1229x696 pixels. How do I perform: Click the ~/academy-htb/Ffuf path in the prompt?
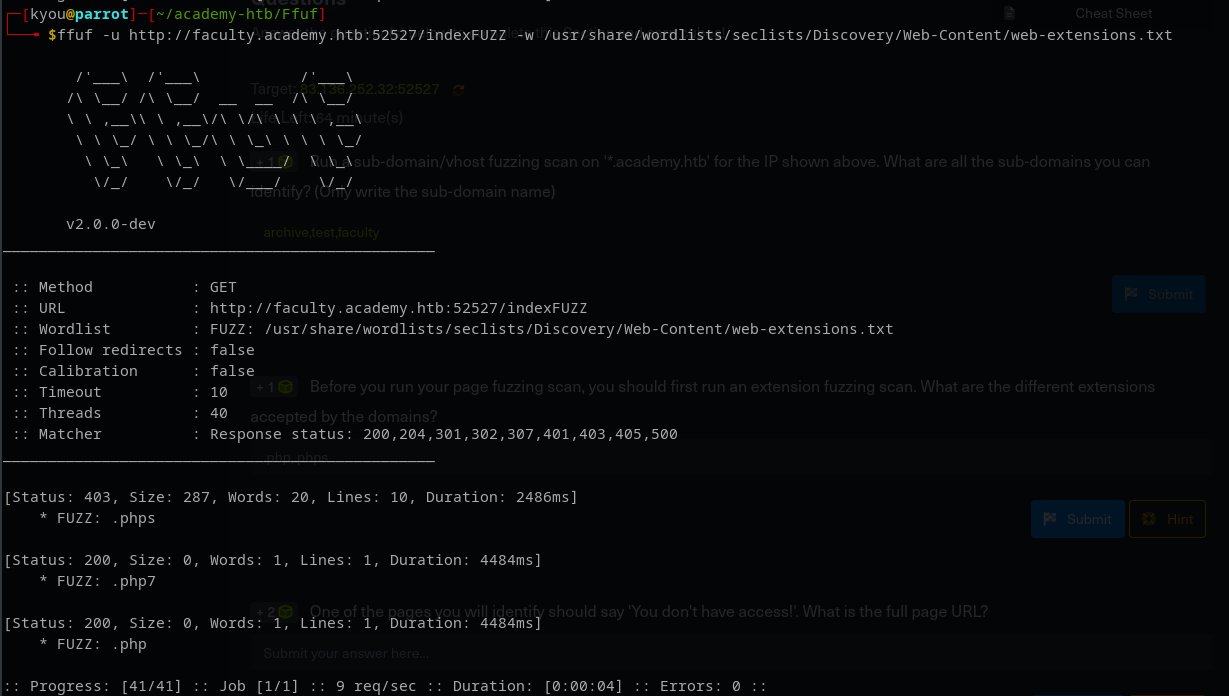(231, 14)
